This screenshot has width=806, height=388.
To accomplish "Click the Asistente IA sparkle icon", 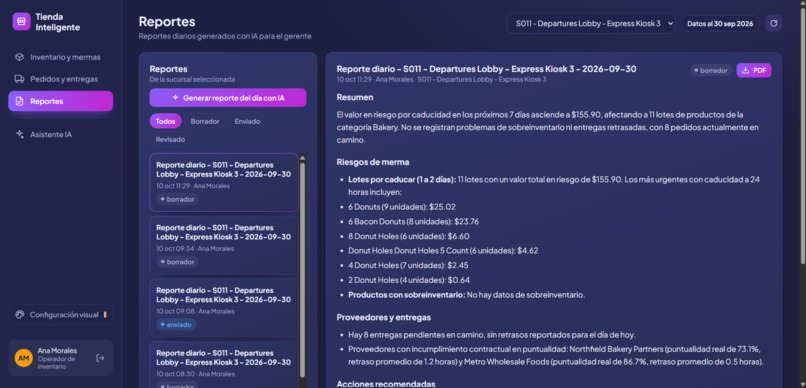I will pyautogui.click(x=19, y=135).
